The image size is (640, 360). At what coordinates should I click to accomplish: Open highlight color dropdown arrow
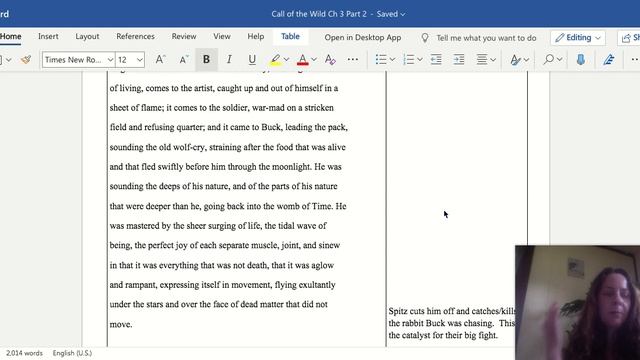[287, 60]
